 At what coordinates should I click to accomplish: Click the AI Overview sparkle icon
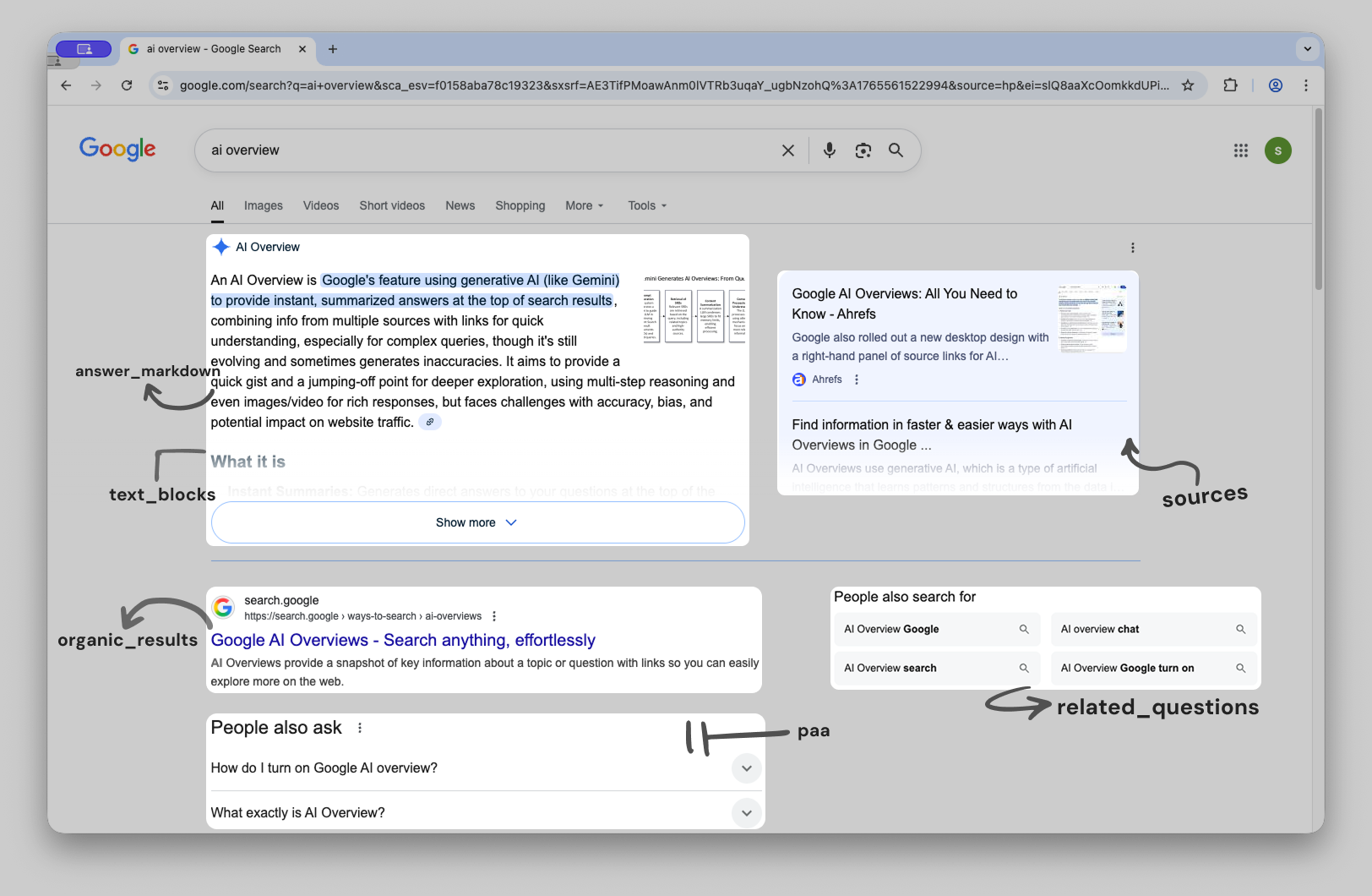(x=221, y=247)
